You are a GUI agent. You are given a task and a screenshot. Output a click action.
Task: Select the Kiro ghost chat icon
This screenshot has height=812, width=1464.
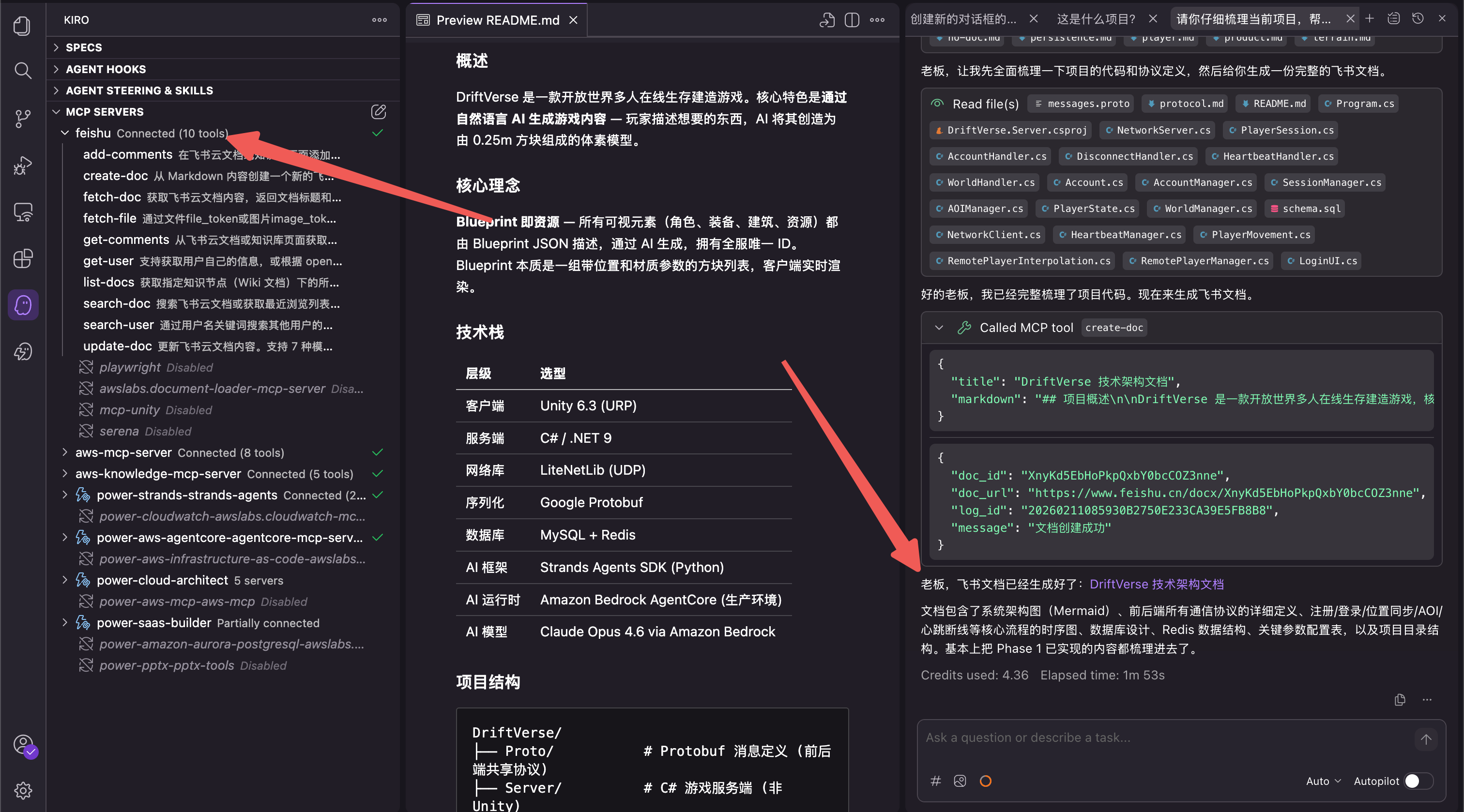tap(23, 304)
